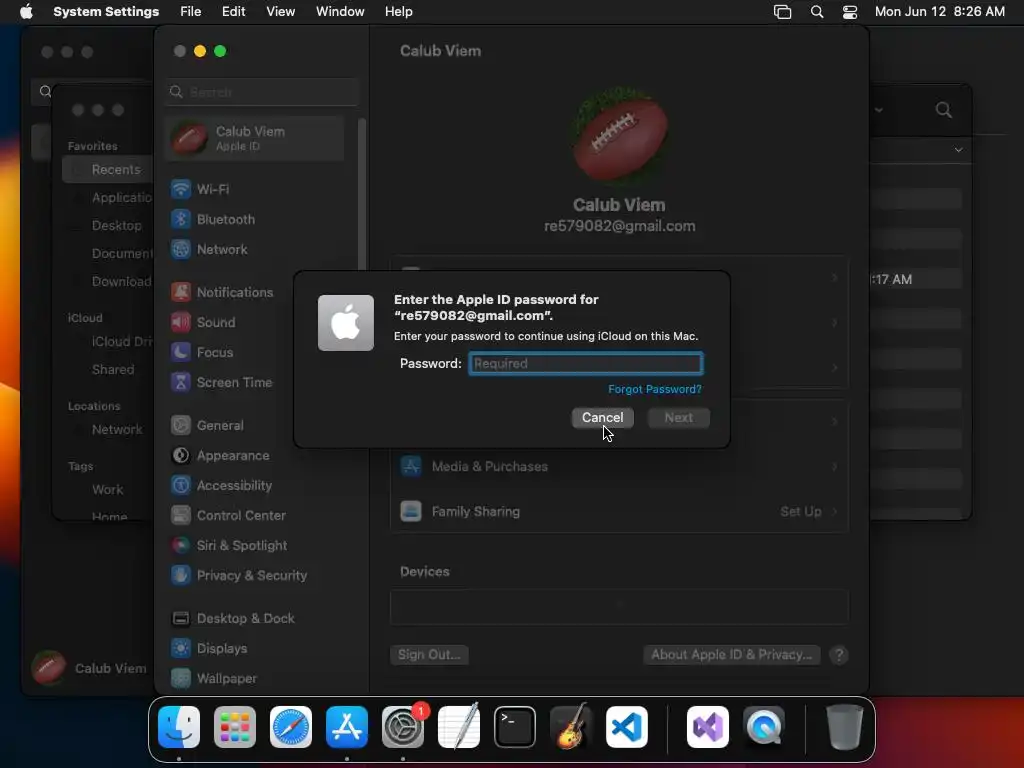Focus the Password input field
This screenshot has width=1024, height=768.
(x=586, y=363)
